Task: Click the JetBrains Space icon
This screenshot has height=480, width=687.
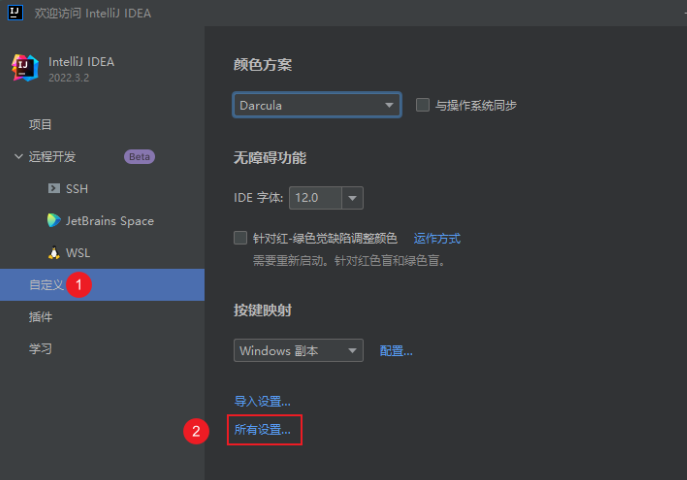Action: point(54,221)
